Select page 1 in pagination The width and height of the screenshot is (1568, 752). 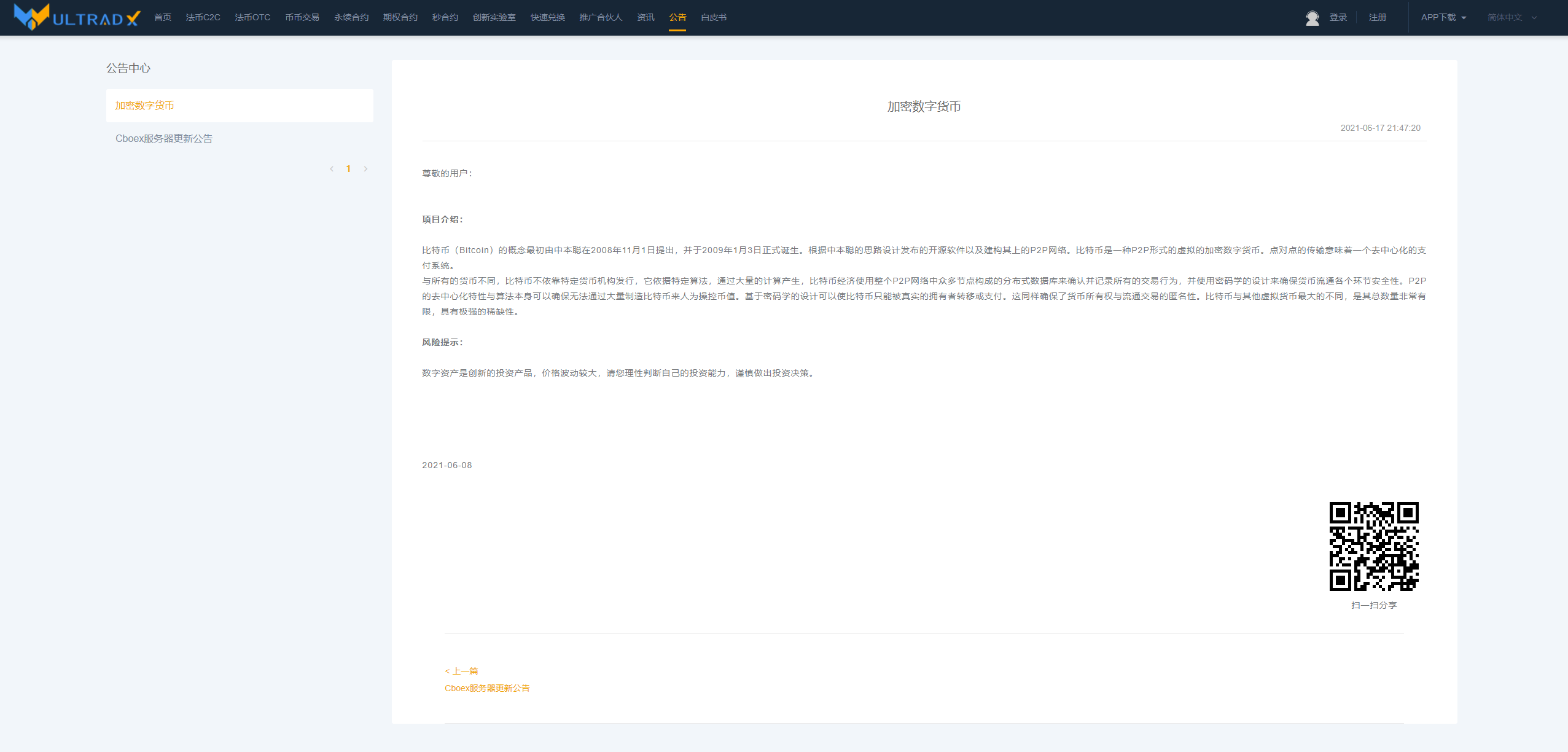coord(348,169)
